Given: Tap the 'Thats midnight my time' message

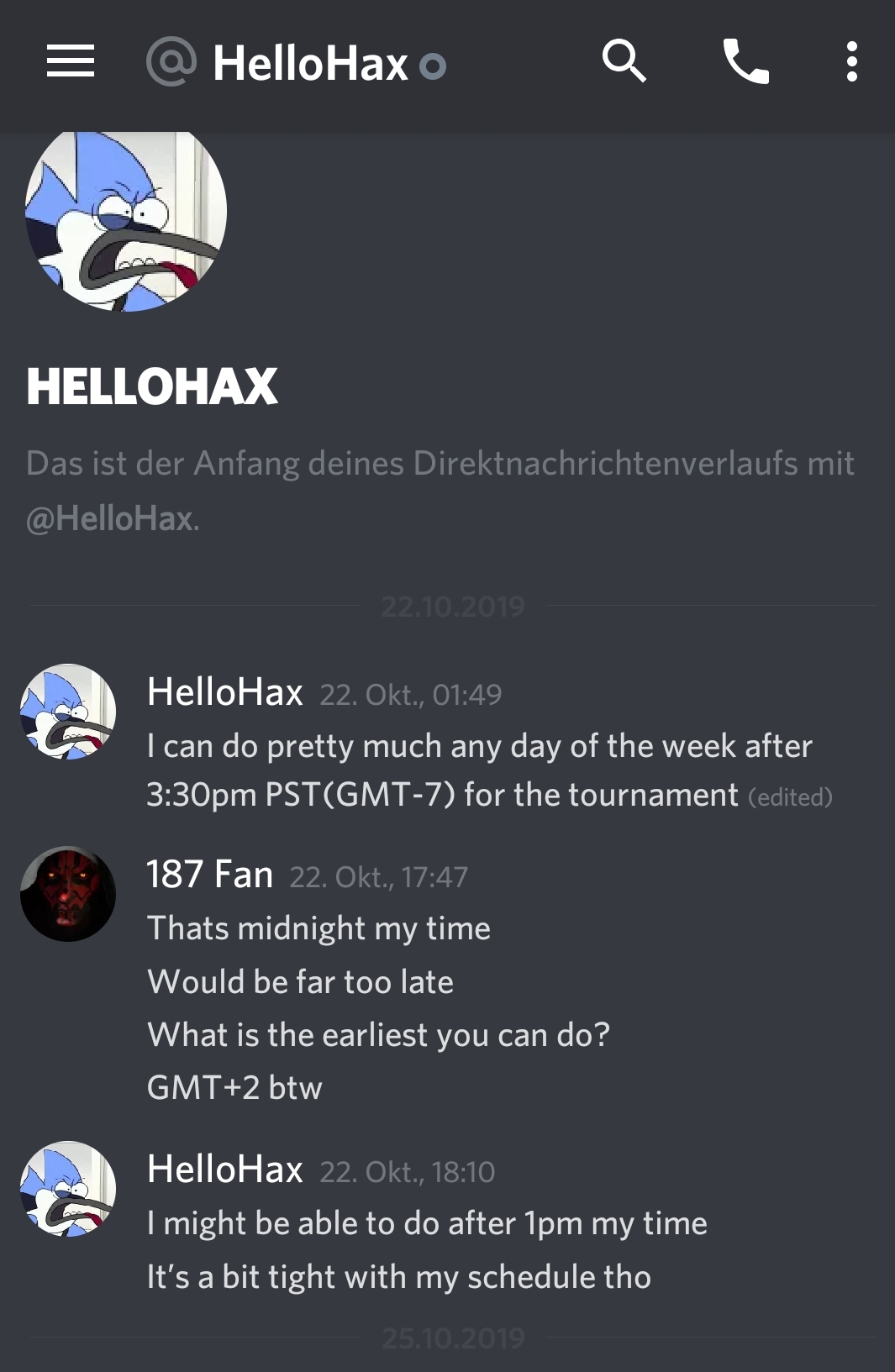Looking at the screenshot, I should tap(319, 929).
